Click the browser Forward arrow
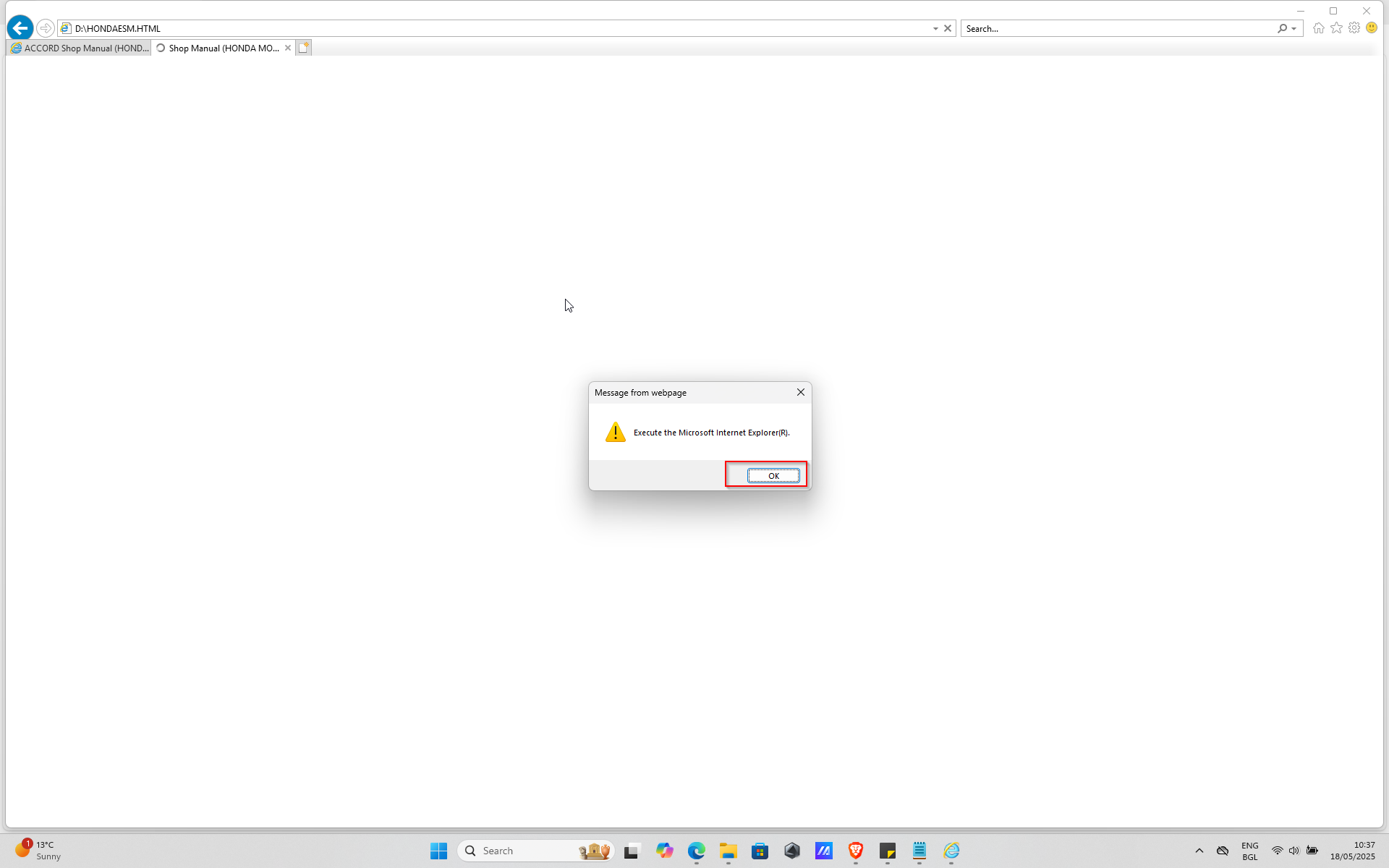This screenshot has width=1389, height=868. point(45,28)
